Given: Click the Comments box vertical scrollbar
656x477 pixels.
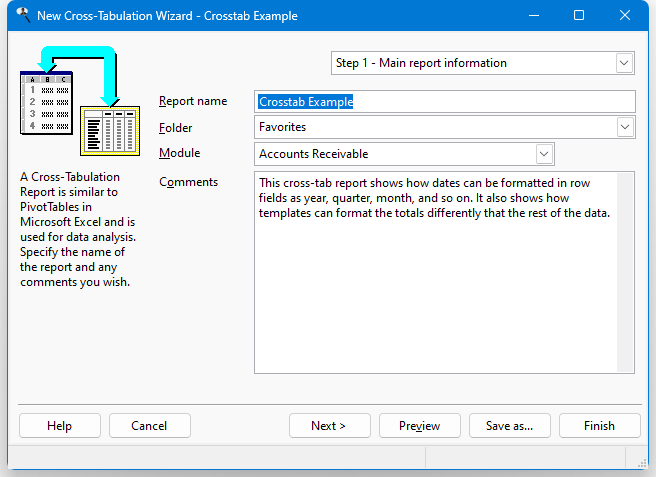Looking at the screenshot, I should click(625, 272).
